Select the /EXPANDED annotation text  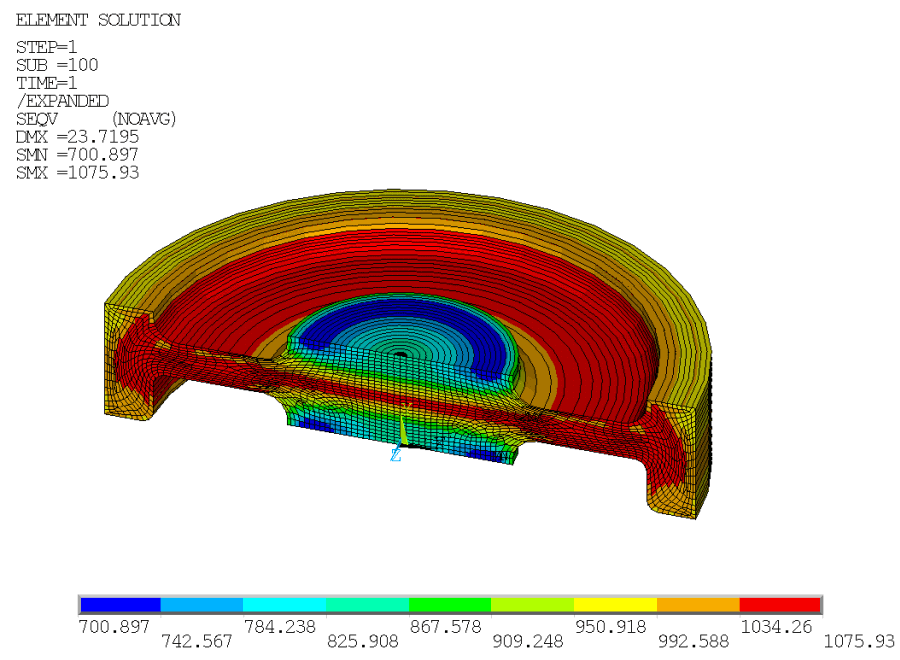tap(62, 101)
